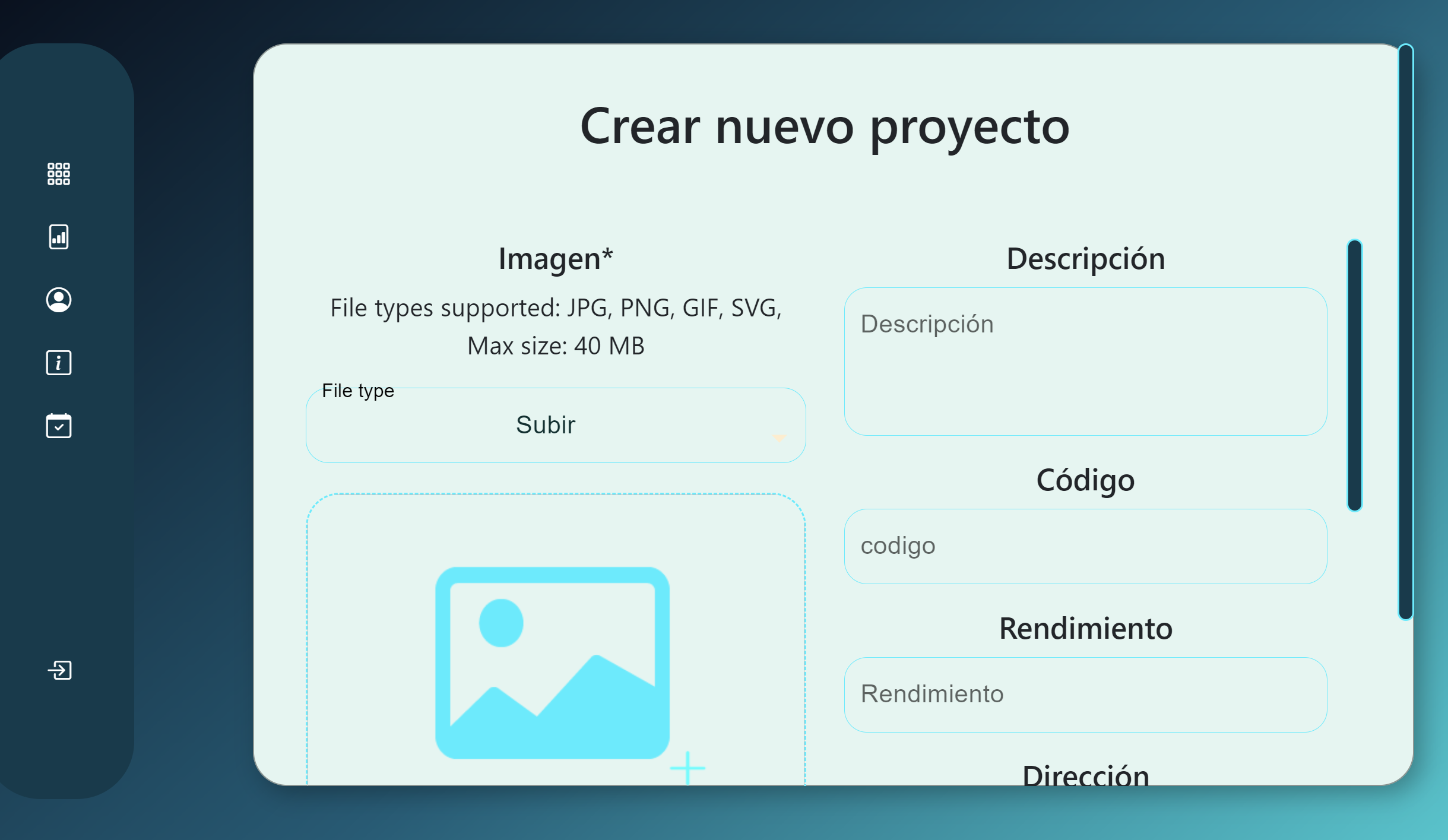
Task: Open the File type Subir dropdown
Action: coord(556,425)
